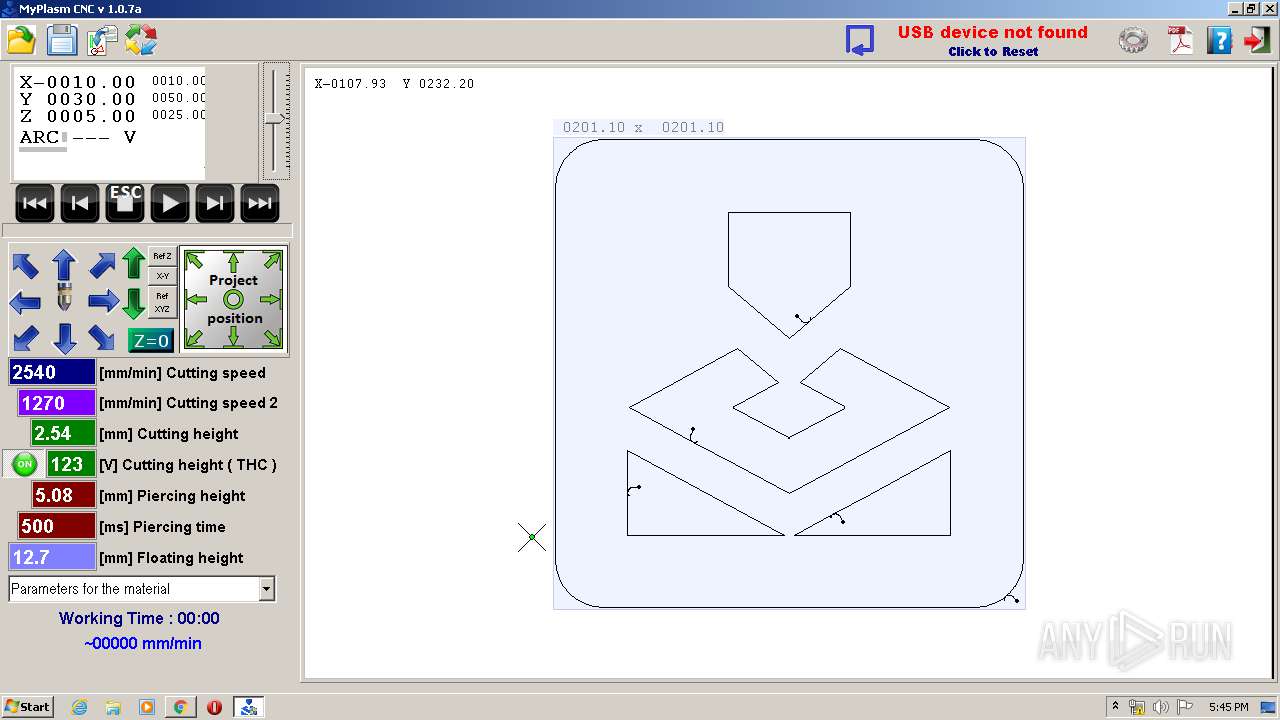This screenshot has height=720, width=1280.
Task: Jog torch forward with blue up arrow
Action: 64,265
